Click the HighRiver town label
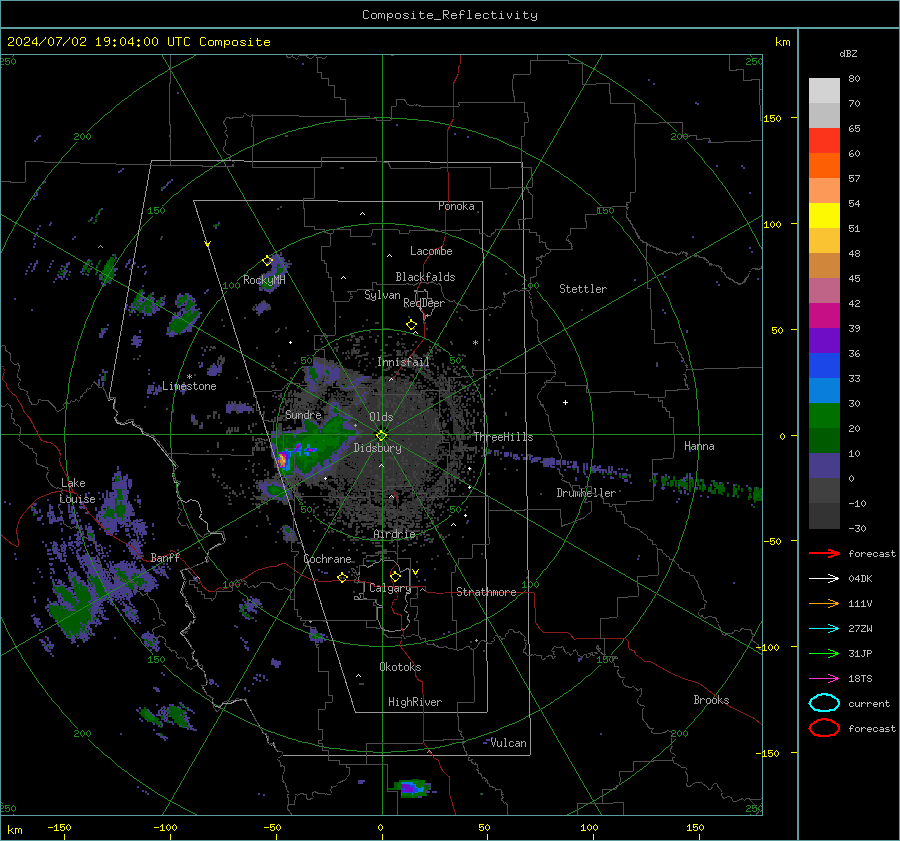The width and height of the screenshot is (900, 841). [415, 702]
